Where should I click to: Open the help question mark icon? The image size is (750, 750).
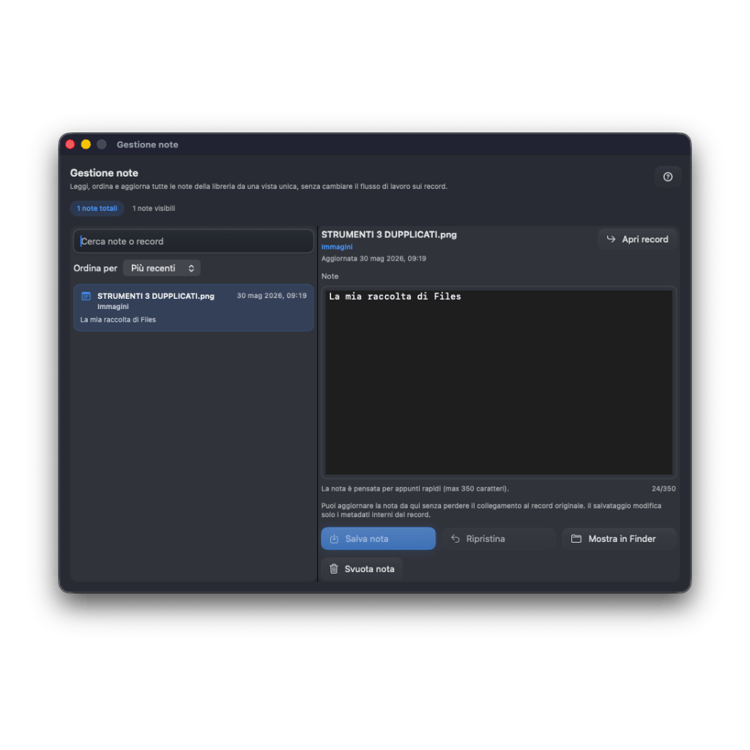coord(667,177)
